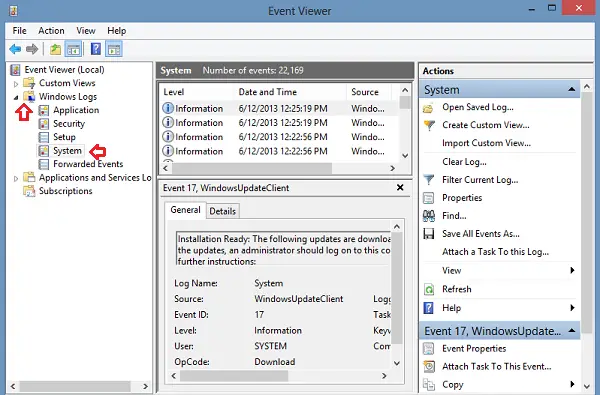
Task: Click console tree horizontal scrollbar thumb
Action: tap(75, 386)
